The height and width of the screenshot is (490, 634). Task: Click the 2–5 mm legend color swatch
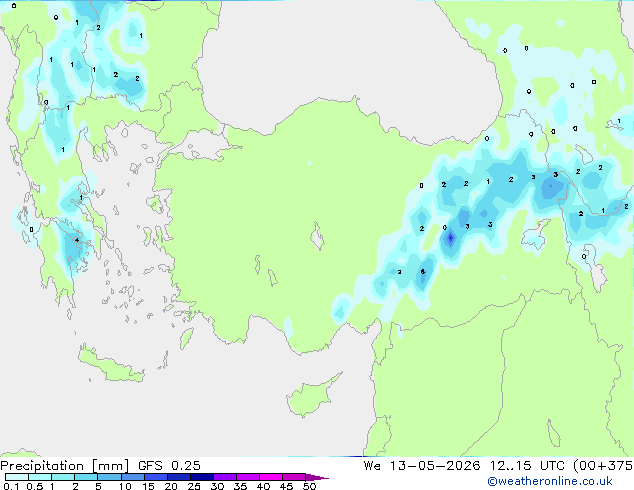(x=86, y=477)
